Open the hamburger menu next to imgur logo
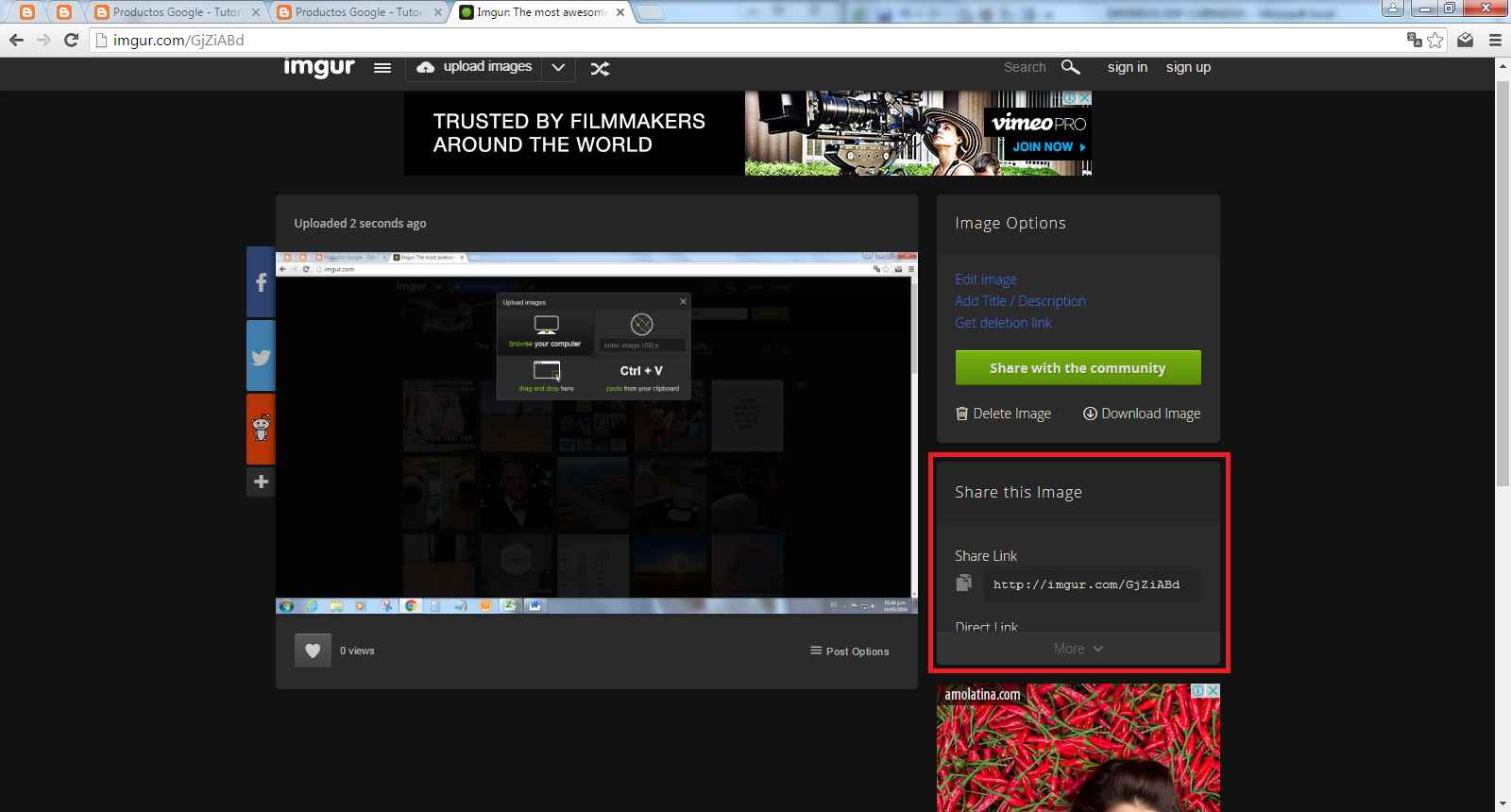The width and height of the screenshot is (1511, 812). (x=382, y=68)
